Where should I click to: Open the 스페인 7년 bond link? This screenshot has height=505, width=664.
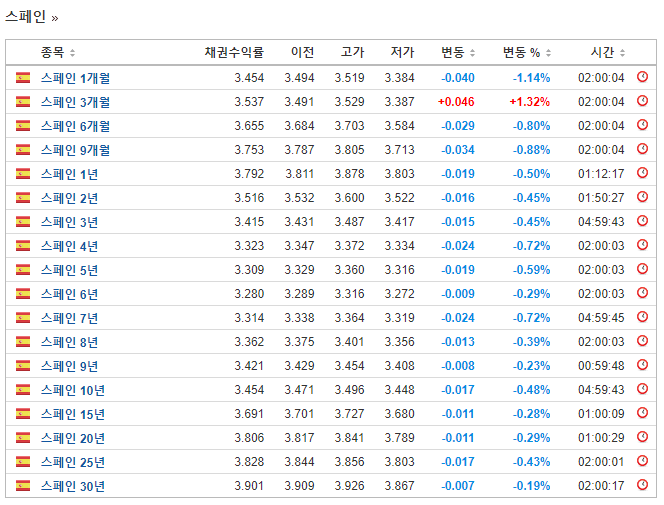pyautogui.click(x=69, y=318)
